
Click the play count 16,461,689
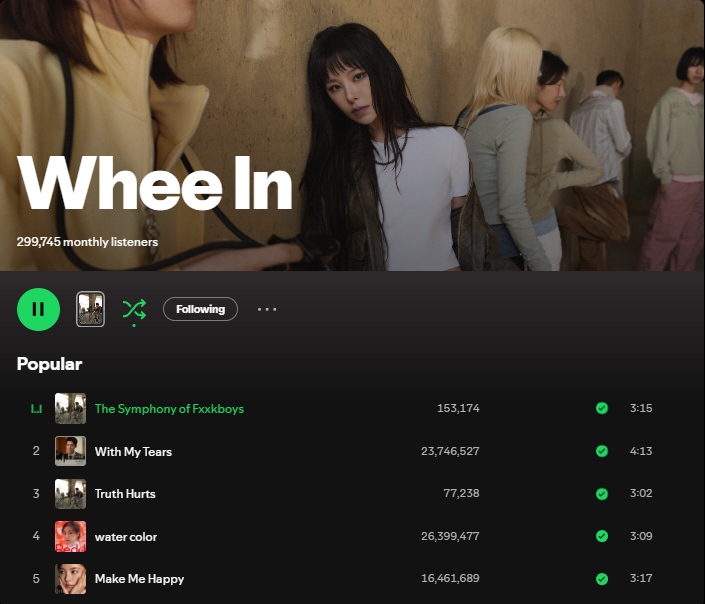coord(450,578)
